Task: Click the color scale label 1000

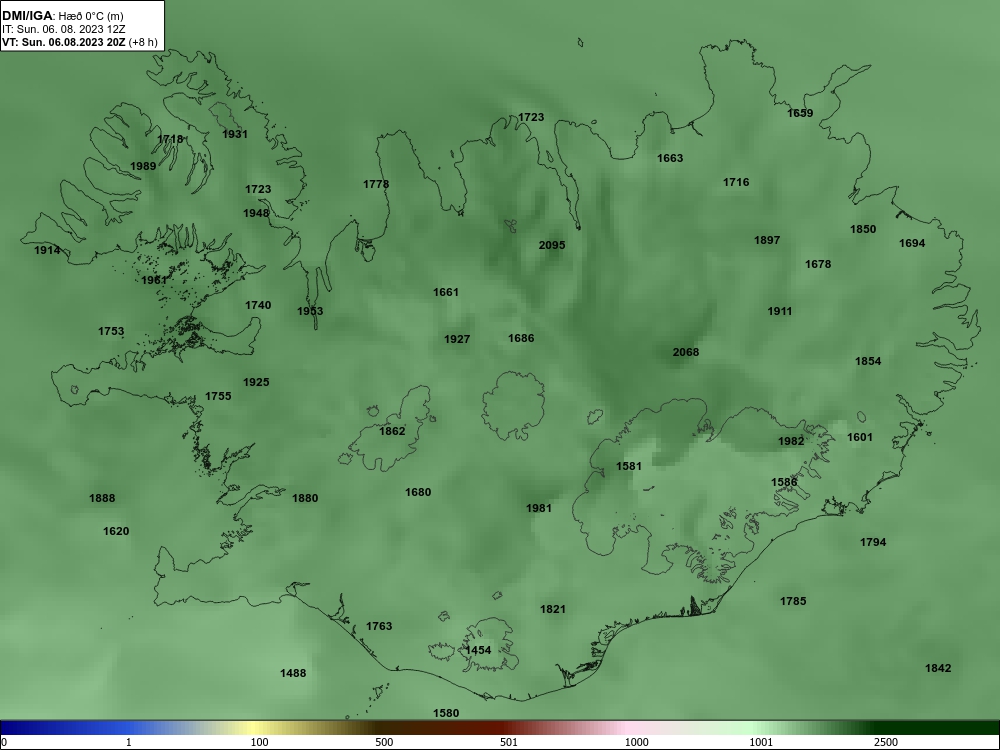Action: click(636, 742)
